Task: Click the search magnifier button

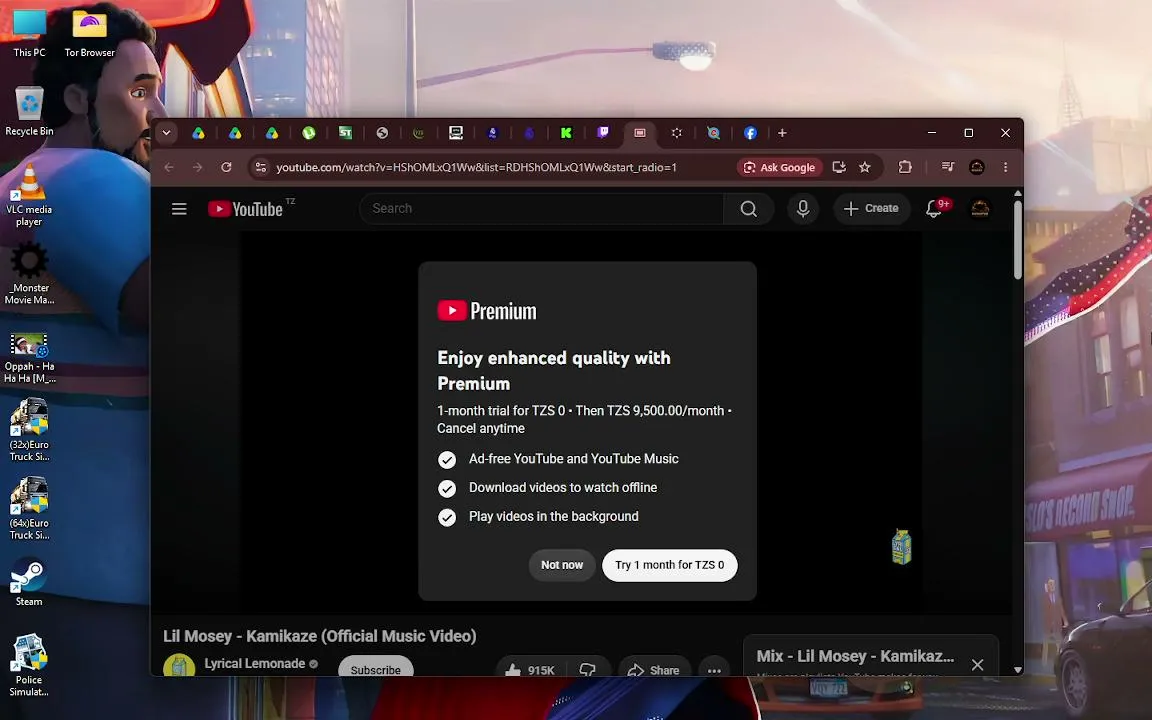Action: [749, 209]
